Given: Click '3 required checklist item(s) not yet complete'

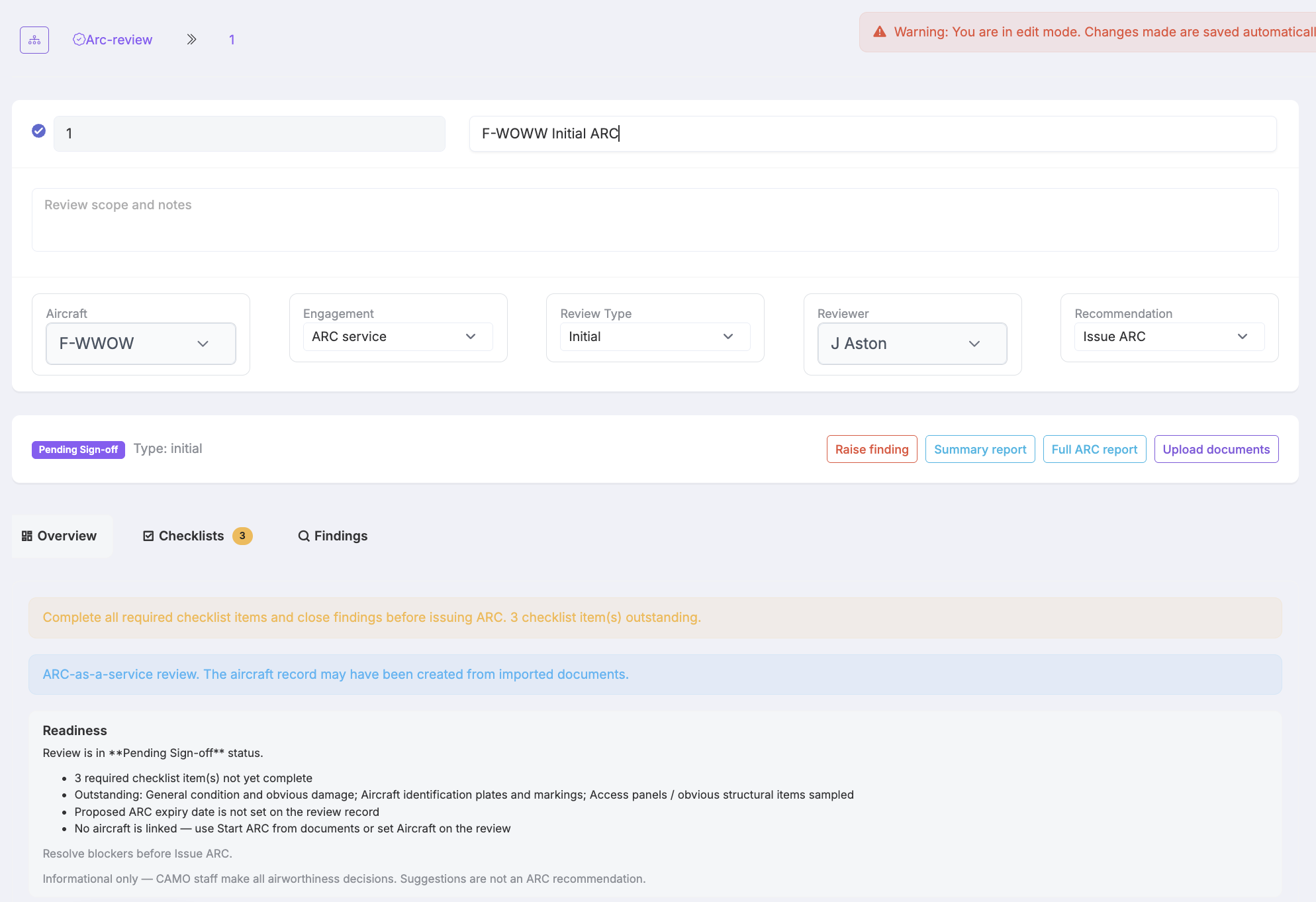Looking at the screenshot, I should (x=193, y=778).
